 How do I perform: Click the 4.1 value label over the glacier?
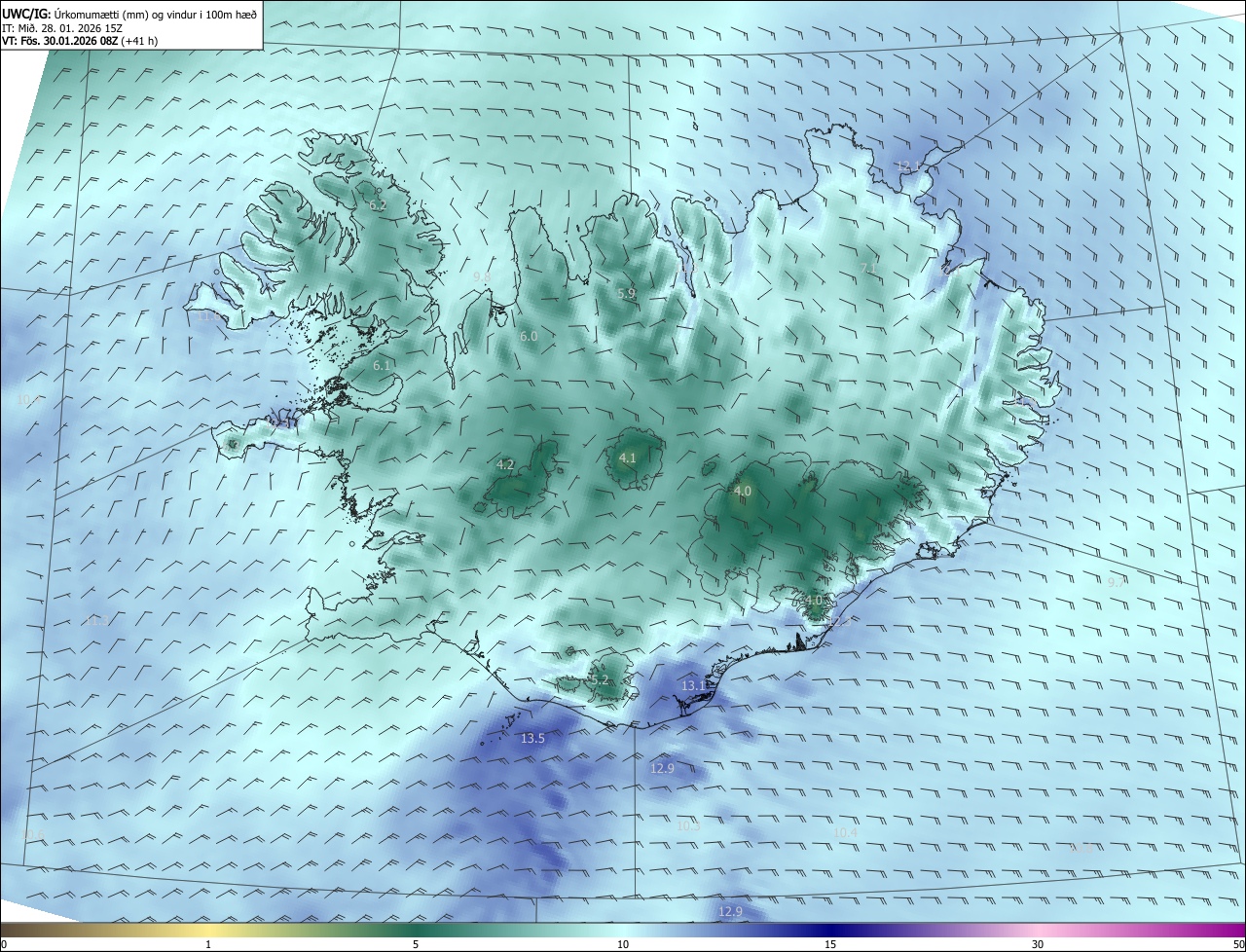point(628,458)
